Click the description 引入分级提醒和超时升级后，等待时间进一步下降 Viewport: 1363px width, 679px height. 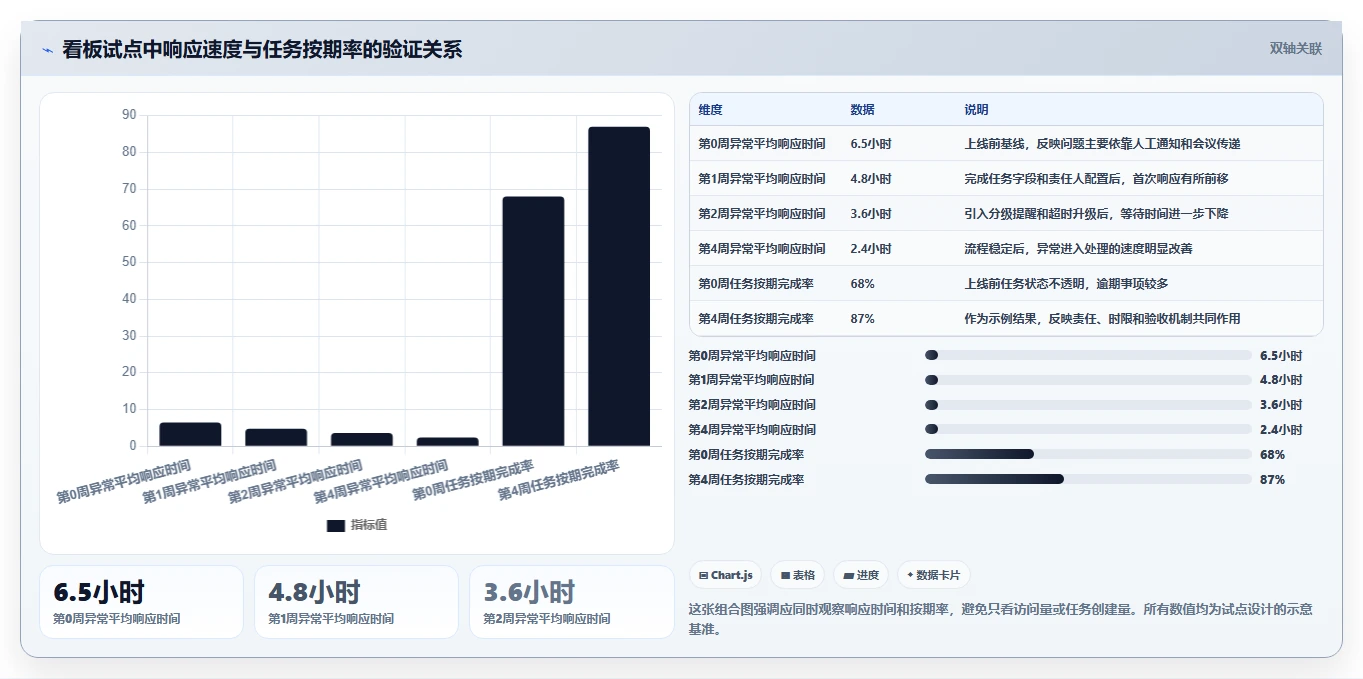click(1096, 214)
